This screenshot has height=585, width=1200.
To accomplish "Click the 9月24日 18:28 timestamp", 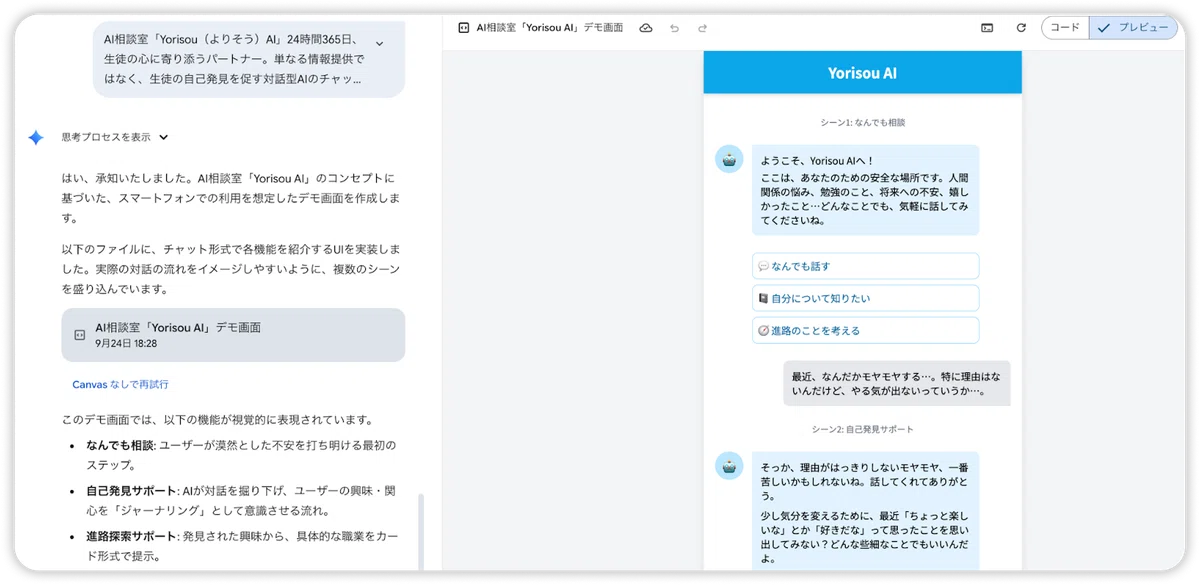I will coord(126,343).
